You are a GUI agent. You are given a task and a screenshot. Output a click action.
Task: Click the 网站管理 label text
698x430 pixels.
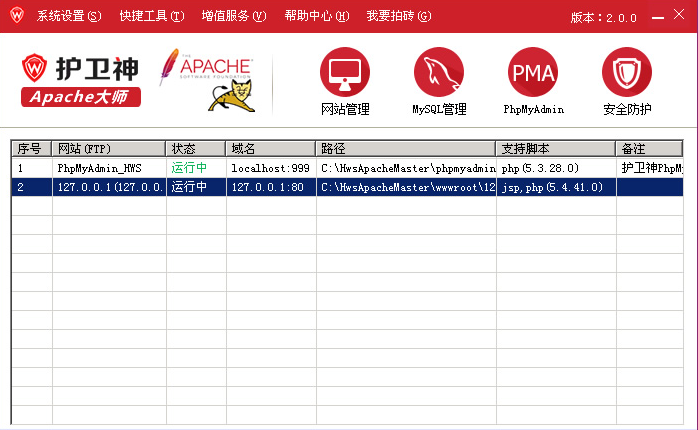coord(345,110)
